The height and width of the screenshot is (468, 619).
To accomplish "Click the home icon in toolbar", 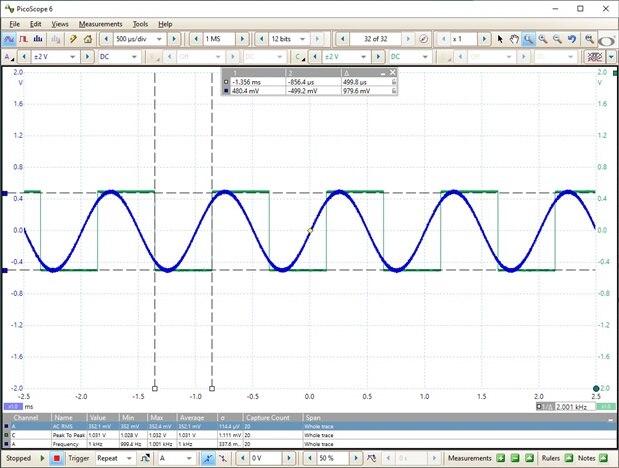I will coord(88,39).
